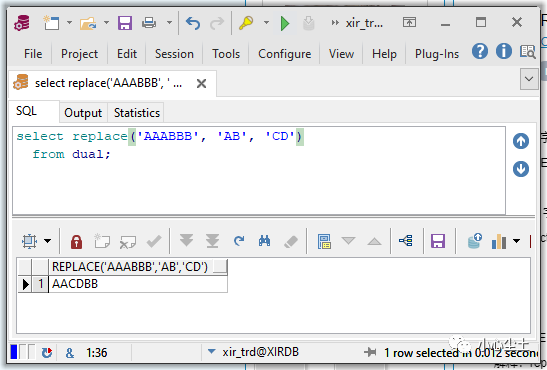Toggle single record view icon
The height and width of the screenshot is (370, 547).
click(324, 241)
